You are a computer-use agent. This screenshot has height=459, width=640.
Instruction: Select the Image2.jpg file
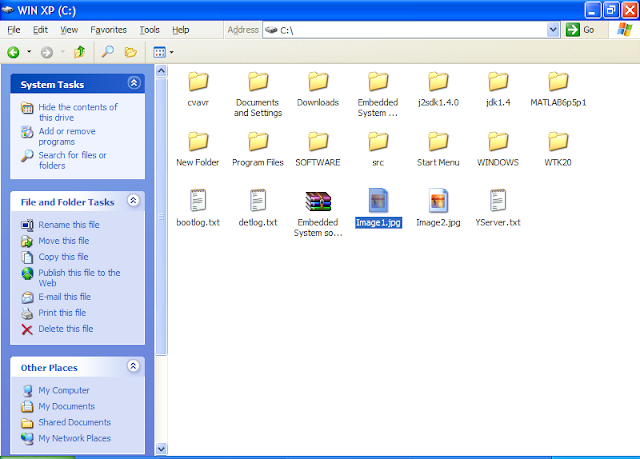(438, 207)
